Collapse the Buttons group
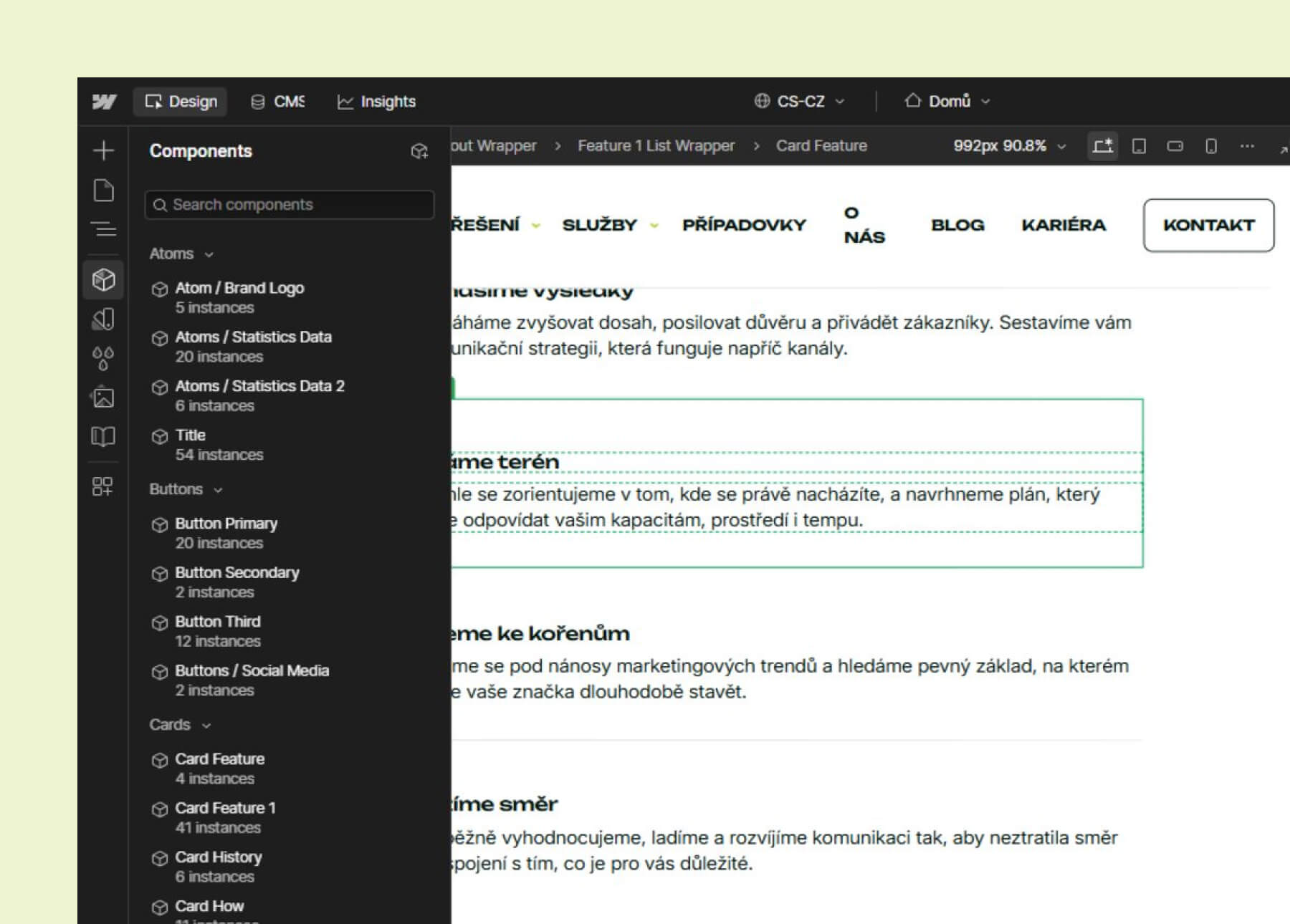The image size is (1290, 924). [x=186, y=489]
